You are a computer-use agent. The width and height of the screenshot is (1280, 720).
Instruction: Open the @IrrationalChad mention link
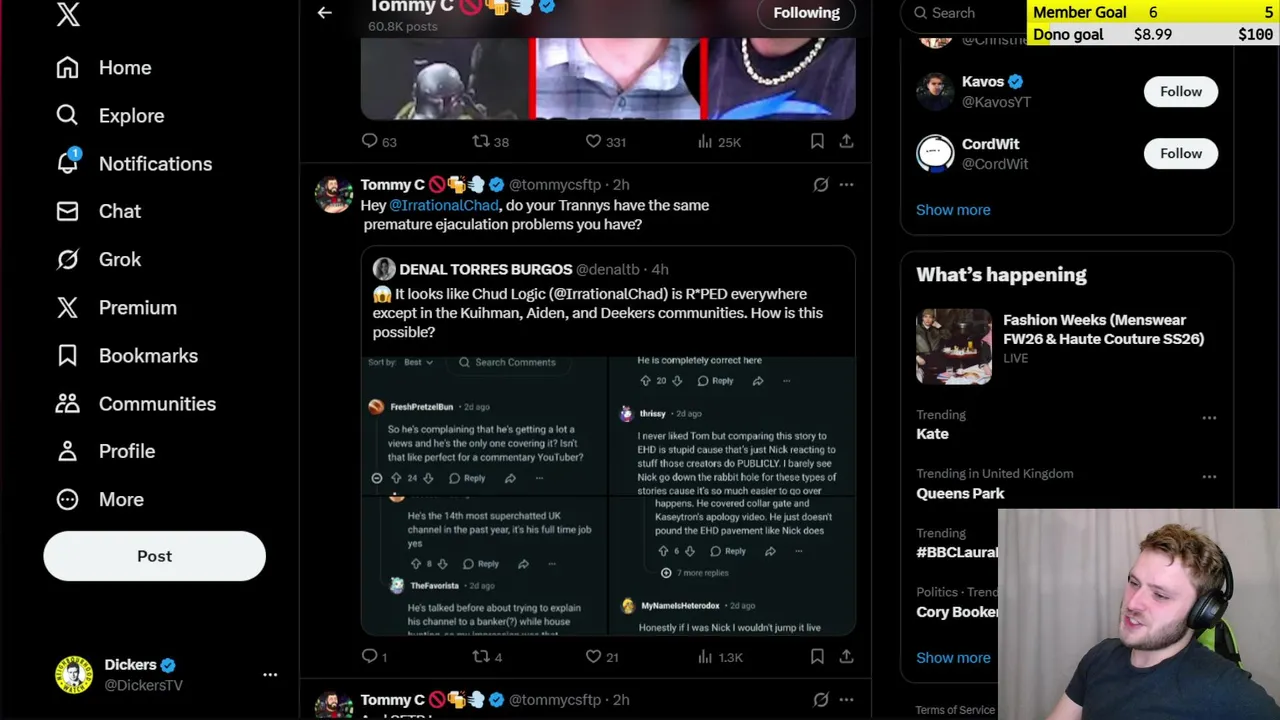[443, 205]
